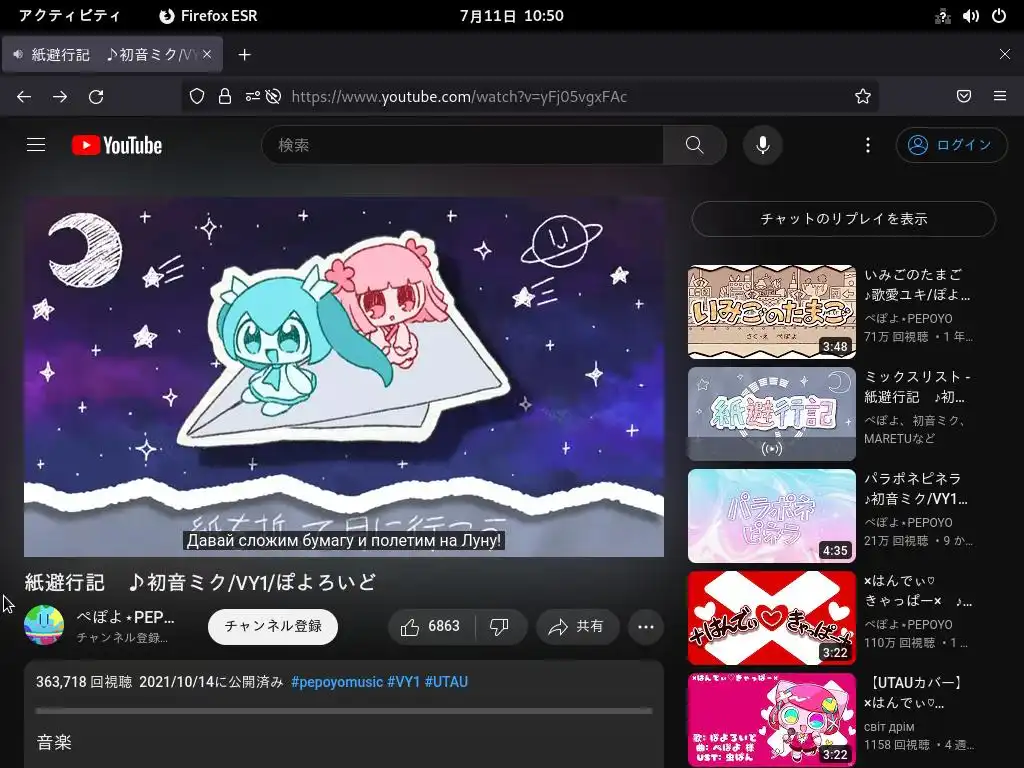Click autoplay blocked icon in URL bar
Image resolution: width=1024 pixels, height=768 pixels.
tap(274, 97)
